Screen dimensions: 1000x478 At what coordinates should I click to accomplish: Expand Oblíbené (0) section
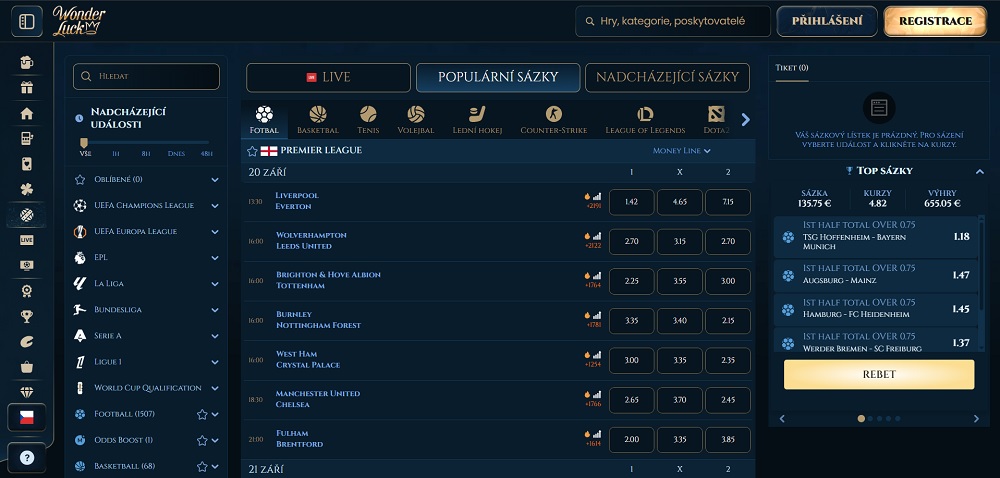pos(215,180)
